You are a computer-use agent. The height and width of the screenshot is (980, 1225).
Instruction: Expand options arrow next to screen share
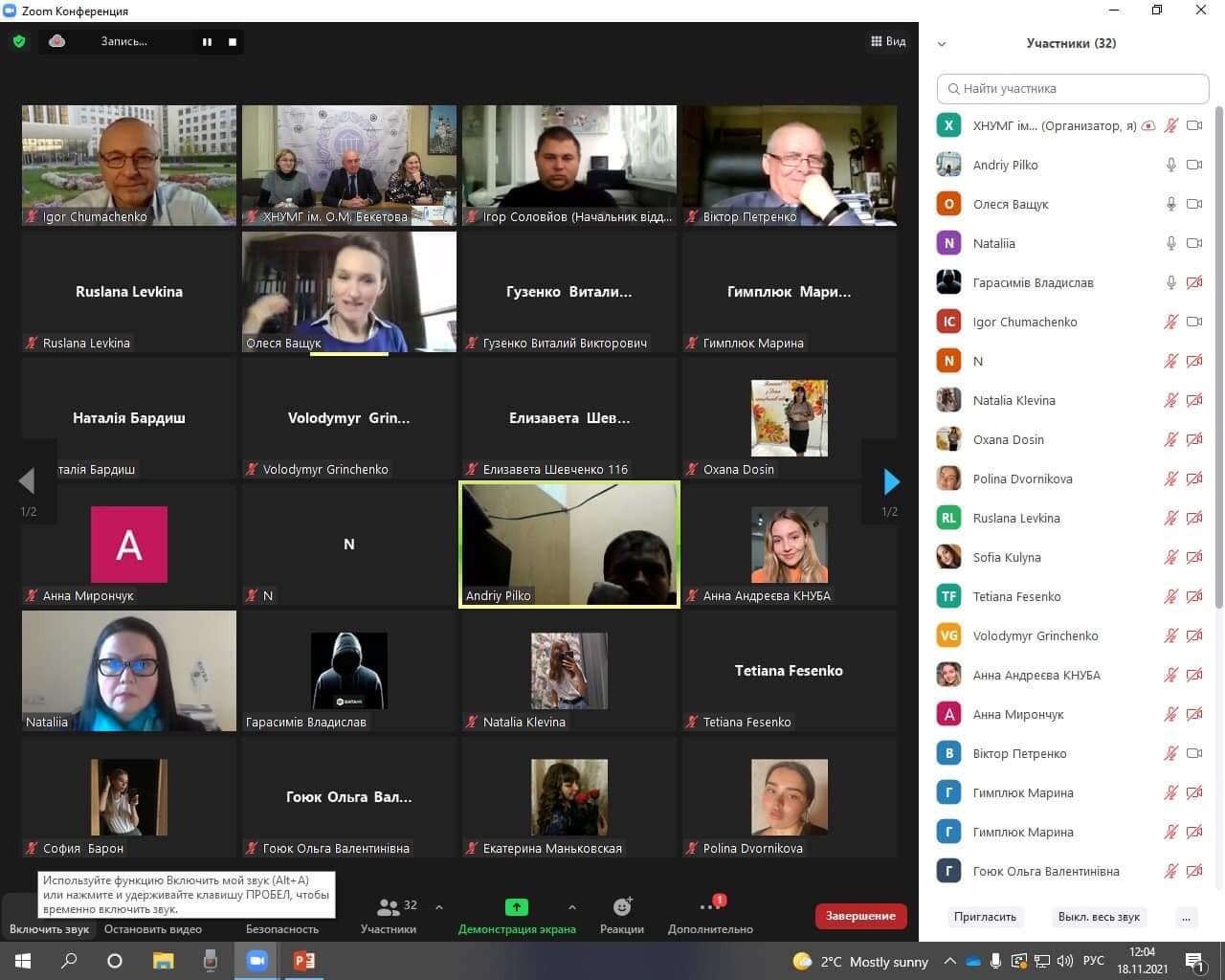[571, 907]
